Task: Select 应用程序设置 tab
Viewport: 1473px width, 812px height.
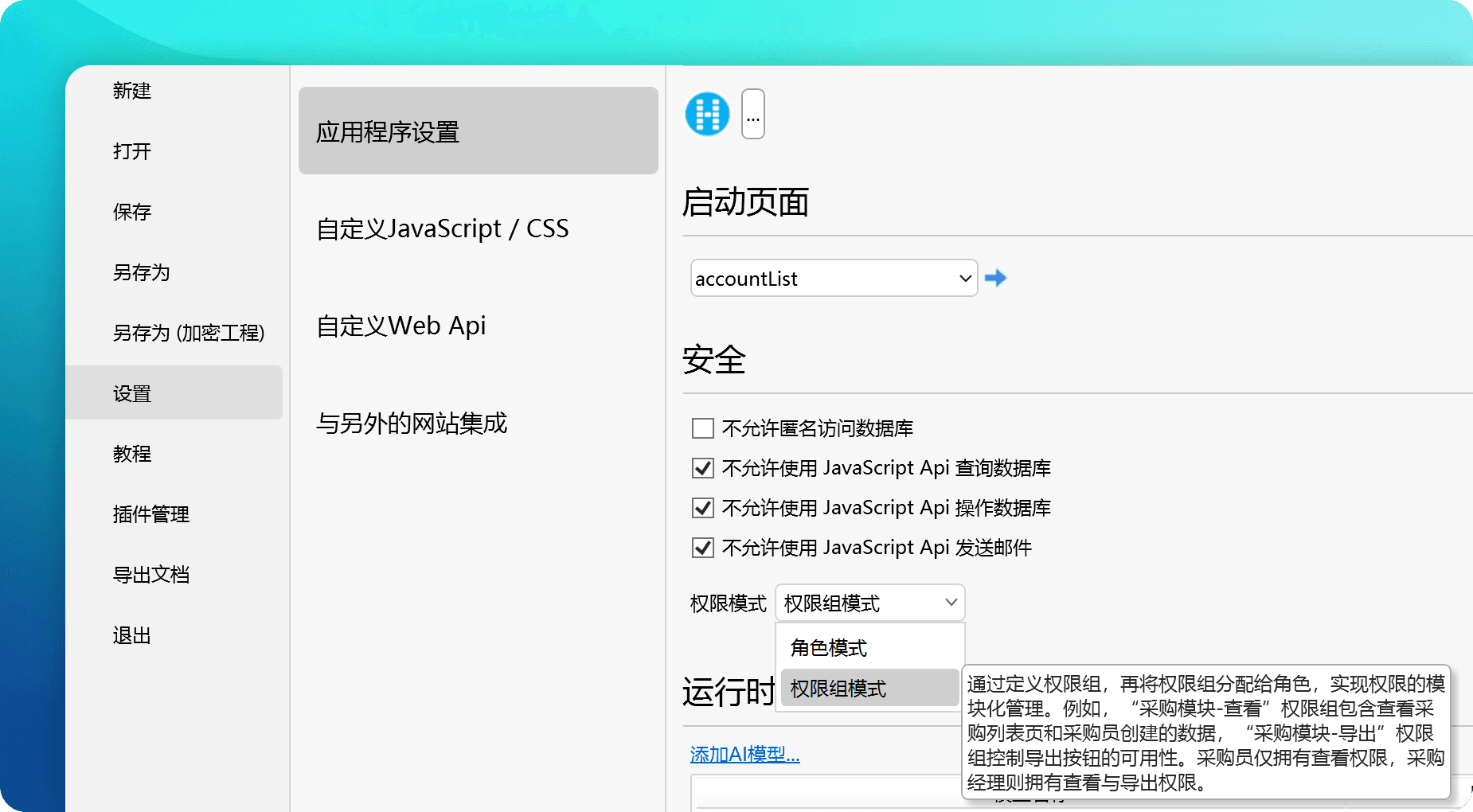Action: click(478, 131)
